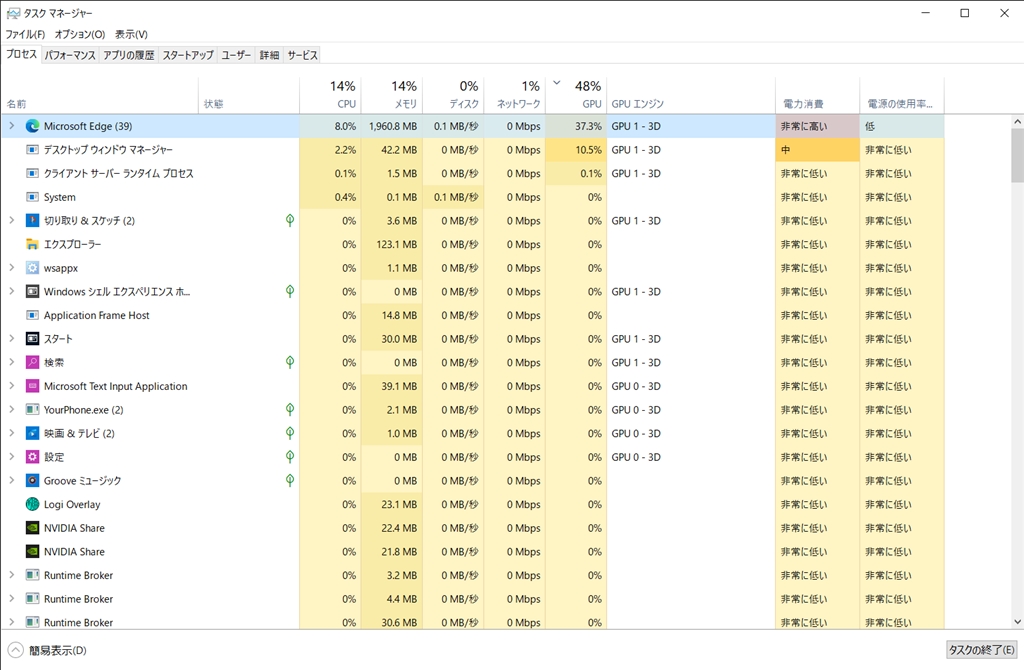Click the 映画 & テレビ icon
The height and width of the screenshot is (670, 1024).
tap(32, 433)
